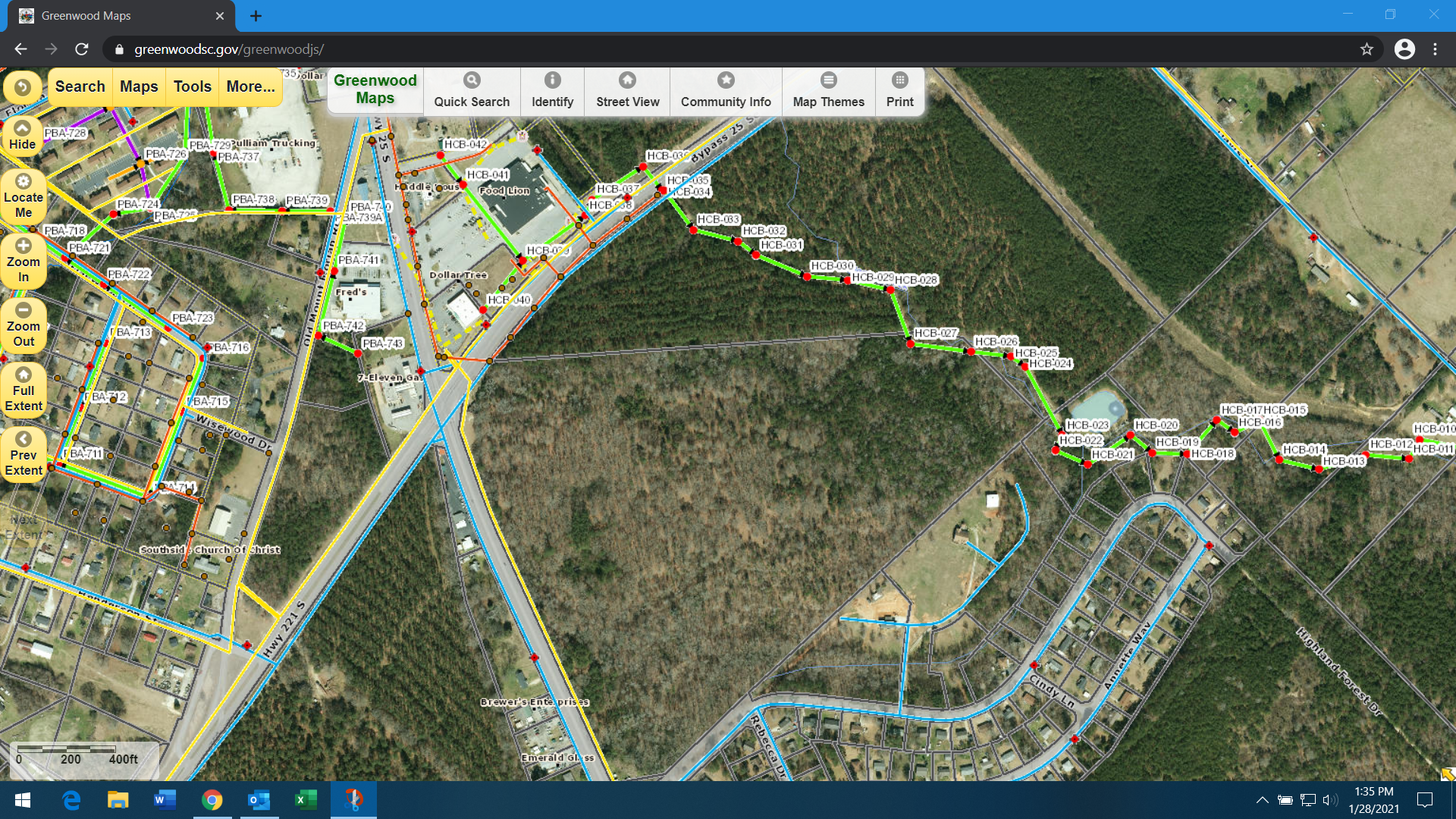1456x819 pixels.
Task: Expand the Tools menu
Action: click(192, 86)
